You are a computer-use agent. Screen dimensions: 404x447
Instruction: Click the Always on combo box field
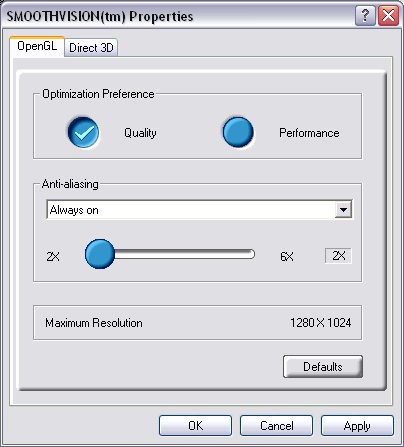pyautogui.click(x=199, y=210)
